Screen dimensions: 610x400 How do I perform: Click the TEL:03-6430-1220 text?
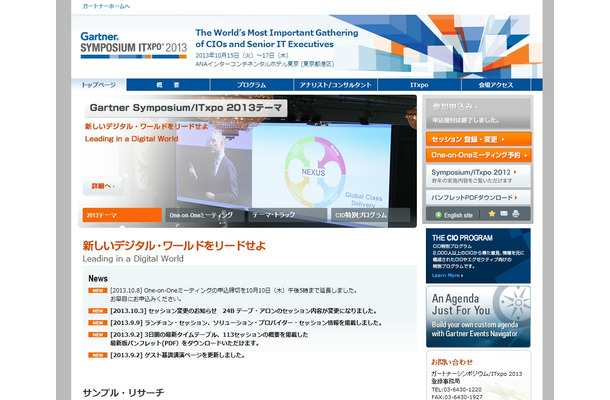click(457, 389)
